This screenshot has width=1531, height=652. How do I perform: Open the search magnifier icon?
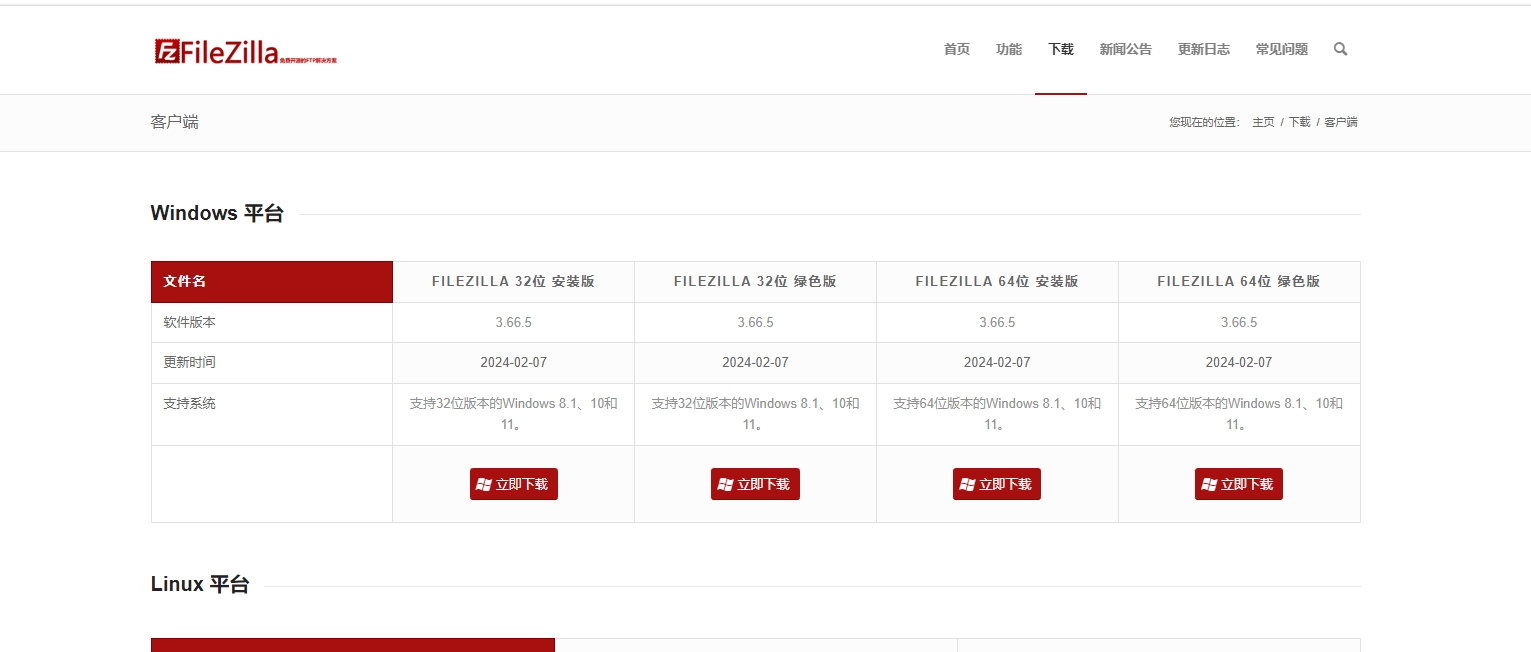[1340, 49]
